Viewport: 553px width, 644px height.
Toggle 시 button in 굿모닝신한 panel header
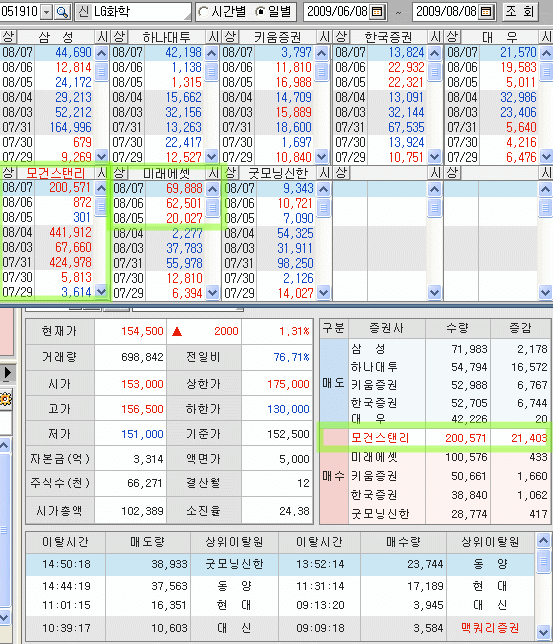[x=324, y=173]
